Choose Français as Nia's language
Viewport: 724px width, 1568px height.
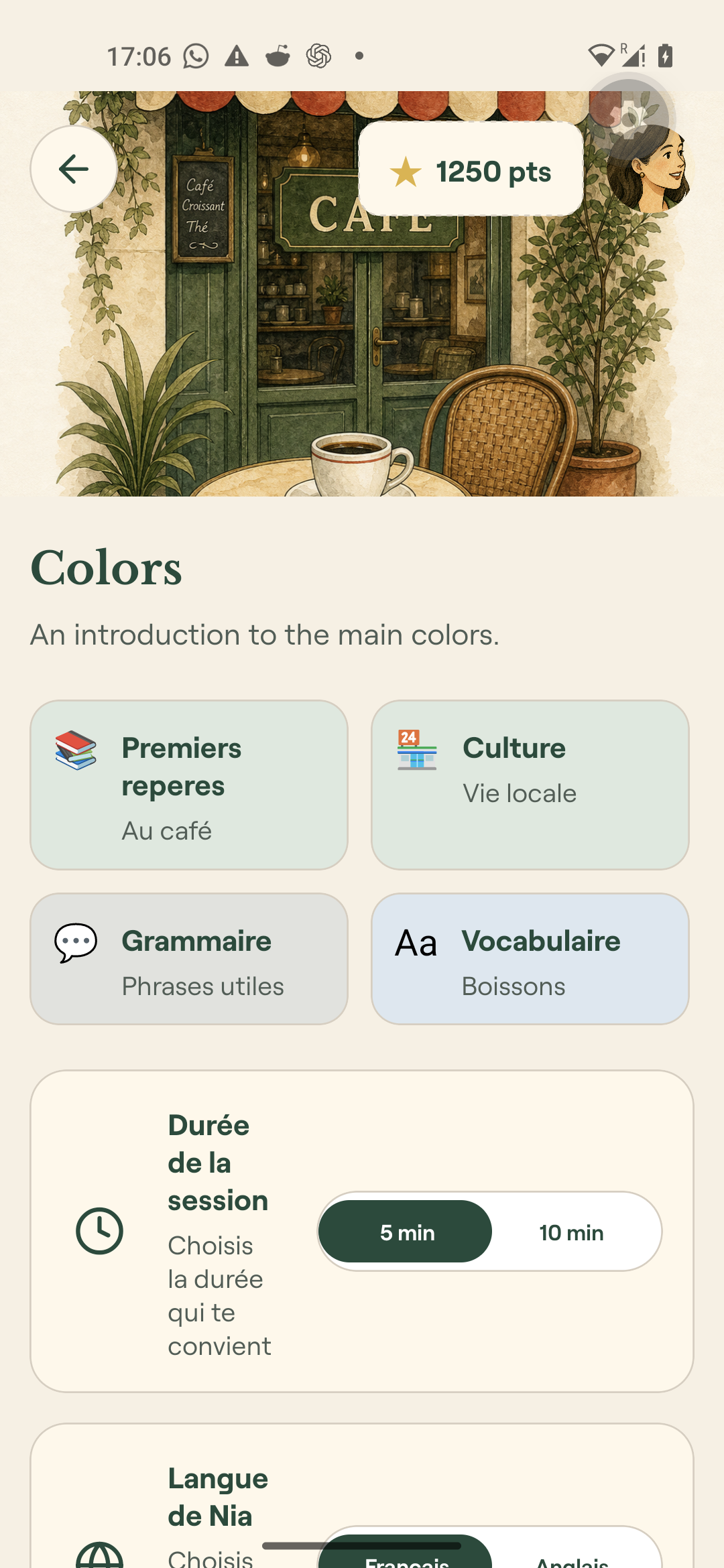click(x=406, y=1555)
